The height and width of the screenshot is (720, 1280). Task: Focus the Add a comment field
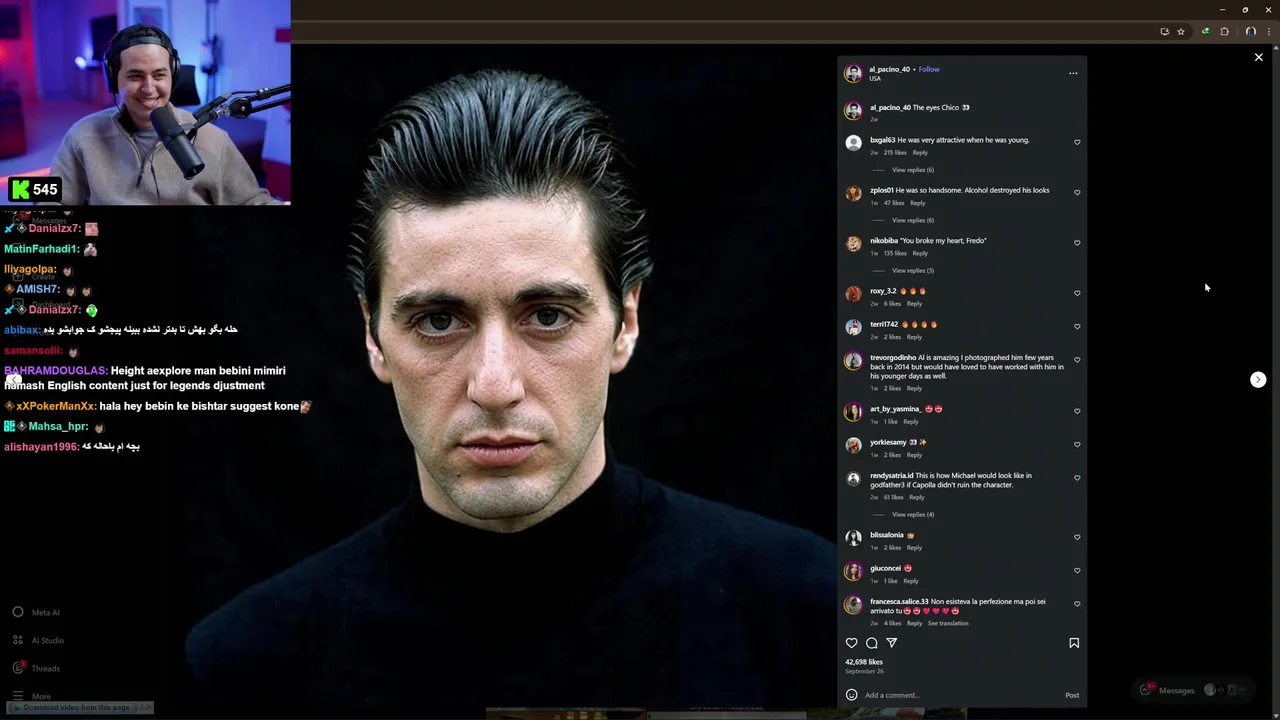960,695
